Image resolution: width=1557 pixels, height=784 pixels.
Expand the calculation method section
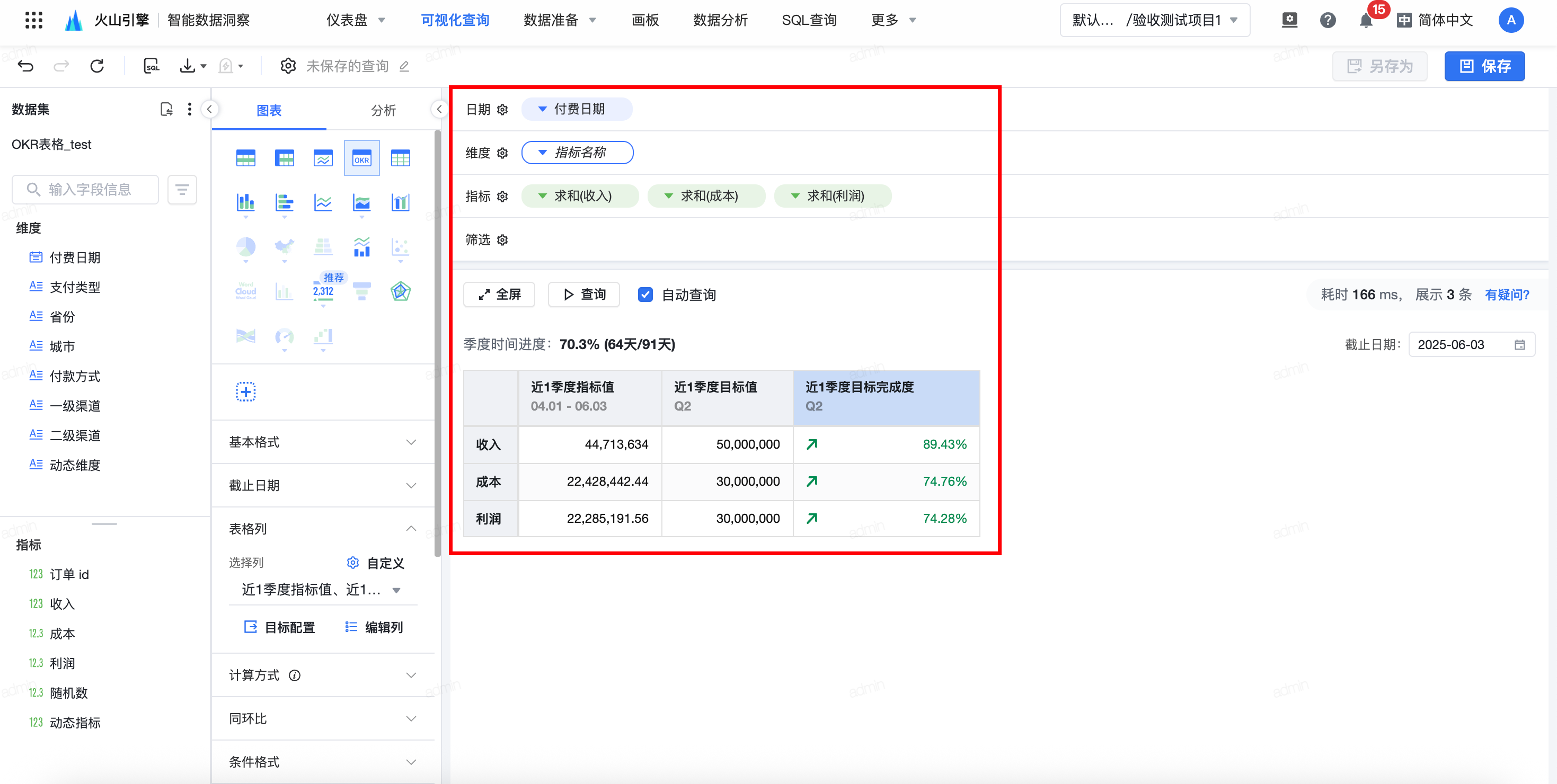[323, 675]
